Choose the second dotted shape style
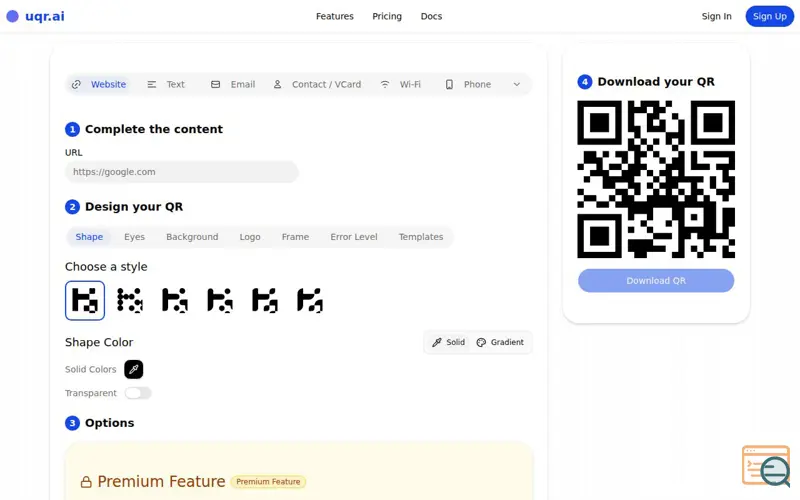Screen dimensions: 800x500 (x=130, y=300)
